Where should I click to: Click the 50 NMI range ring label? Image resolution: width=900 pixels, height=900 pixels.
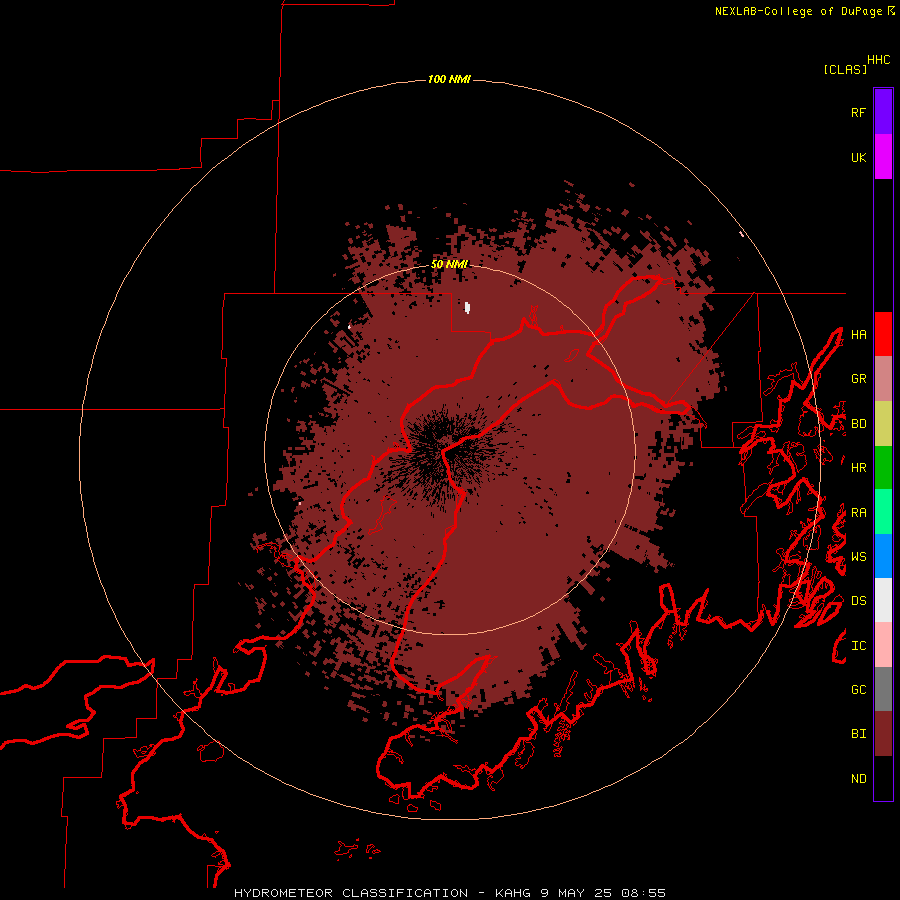pos(449,264)
